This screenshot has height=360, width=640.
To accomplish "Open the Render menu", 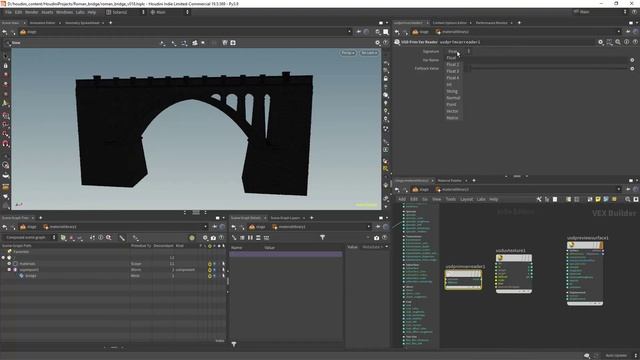I will click(31, 12).
